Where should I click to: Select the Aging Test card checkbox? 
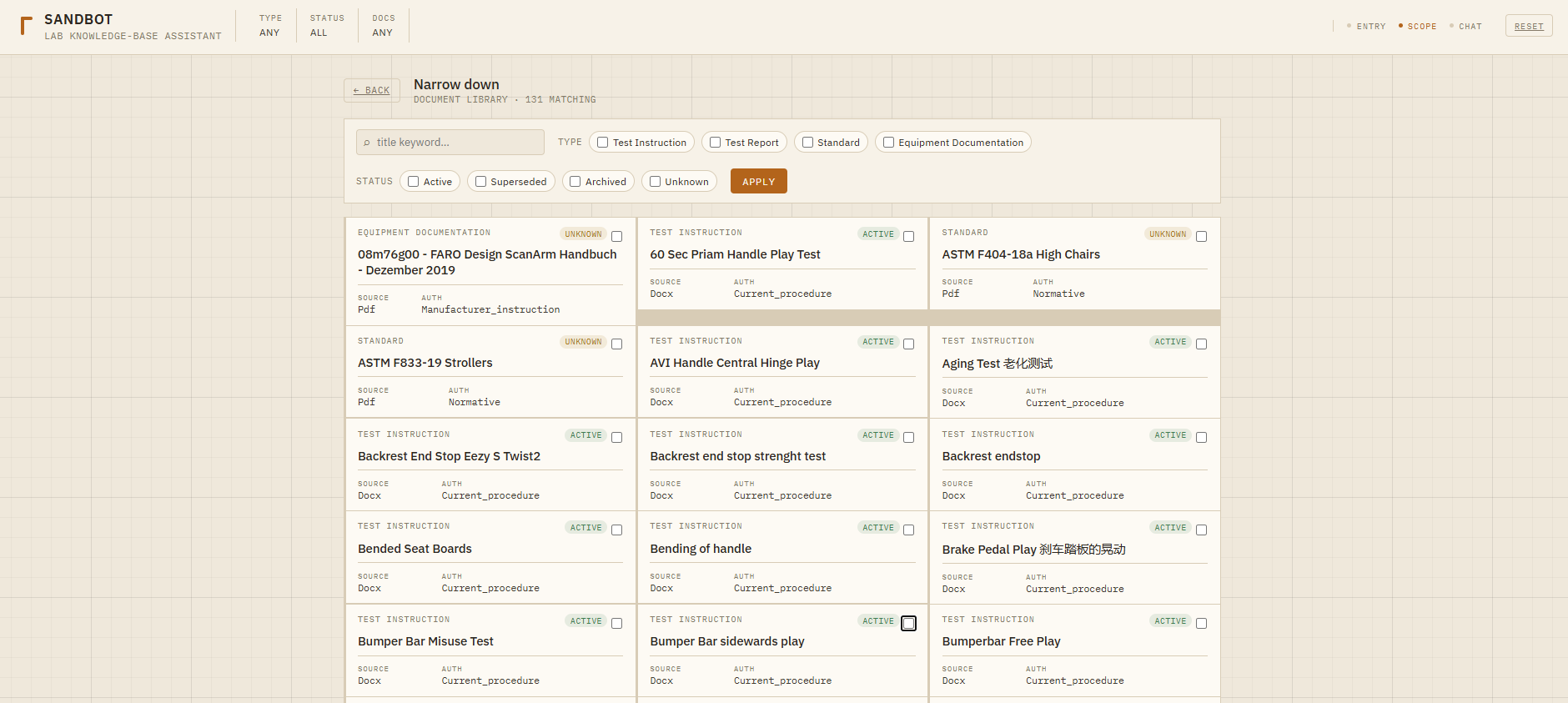click(1202, 344)
